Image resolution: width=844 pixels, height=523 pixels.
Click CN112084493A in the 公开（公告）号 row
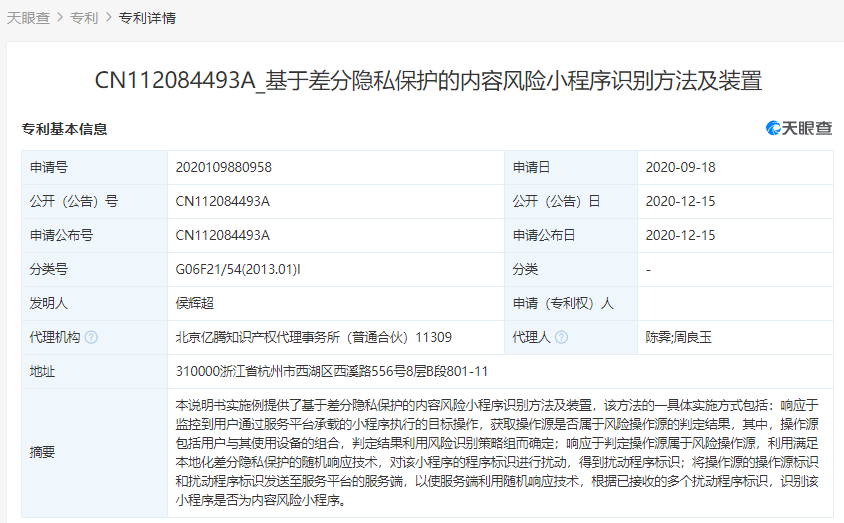point(222,201)
